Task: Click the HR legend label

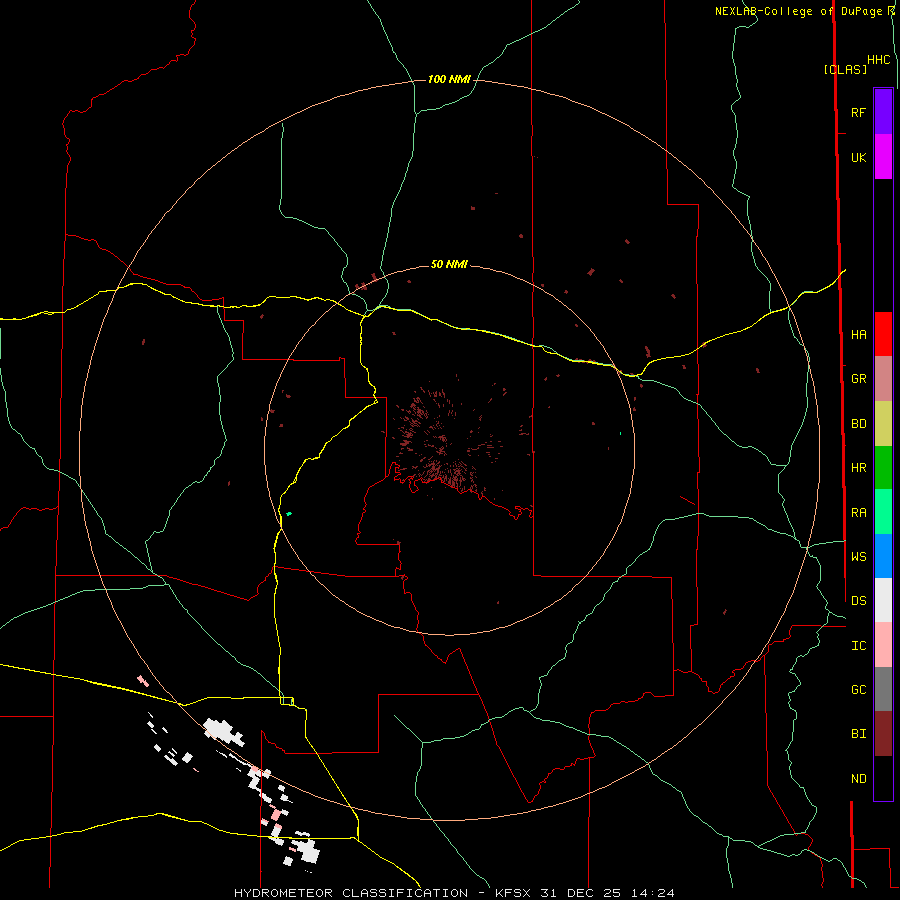Action: pyautogui.click(x=858, y=468)
